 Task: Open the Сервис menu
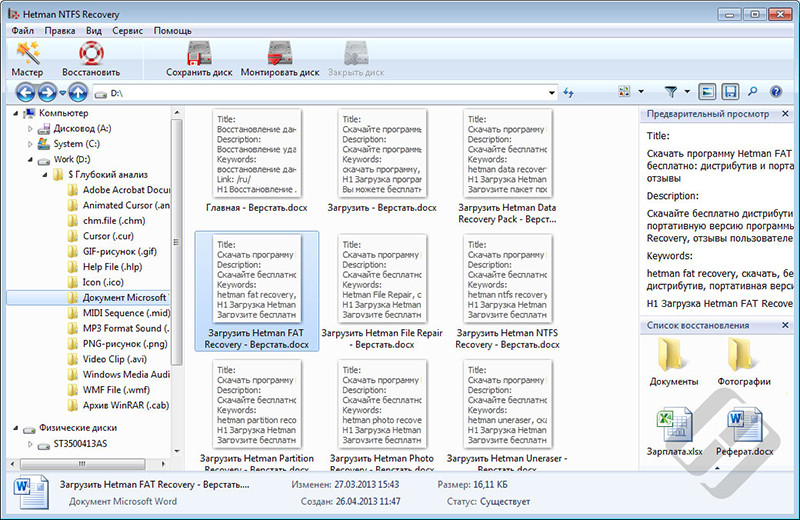[x=128, y=31]
